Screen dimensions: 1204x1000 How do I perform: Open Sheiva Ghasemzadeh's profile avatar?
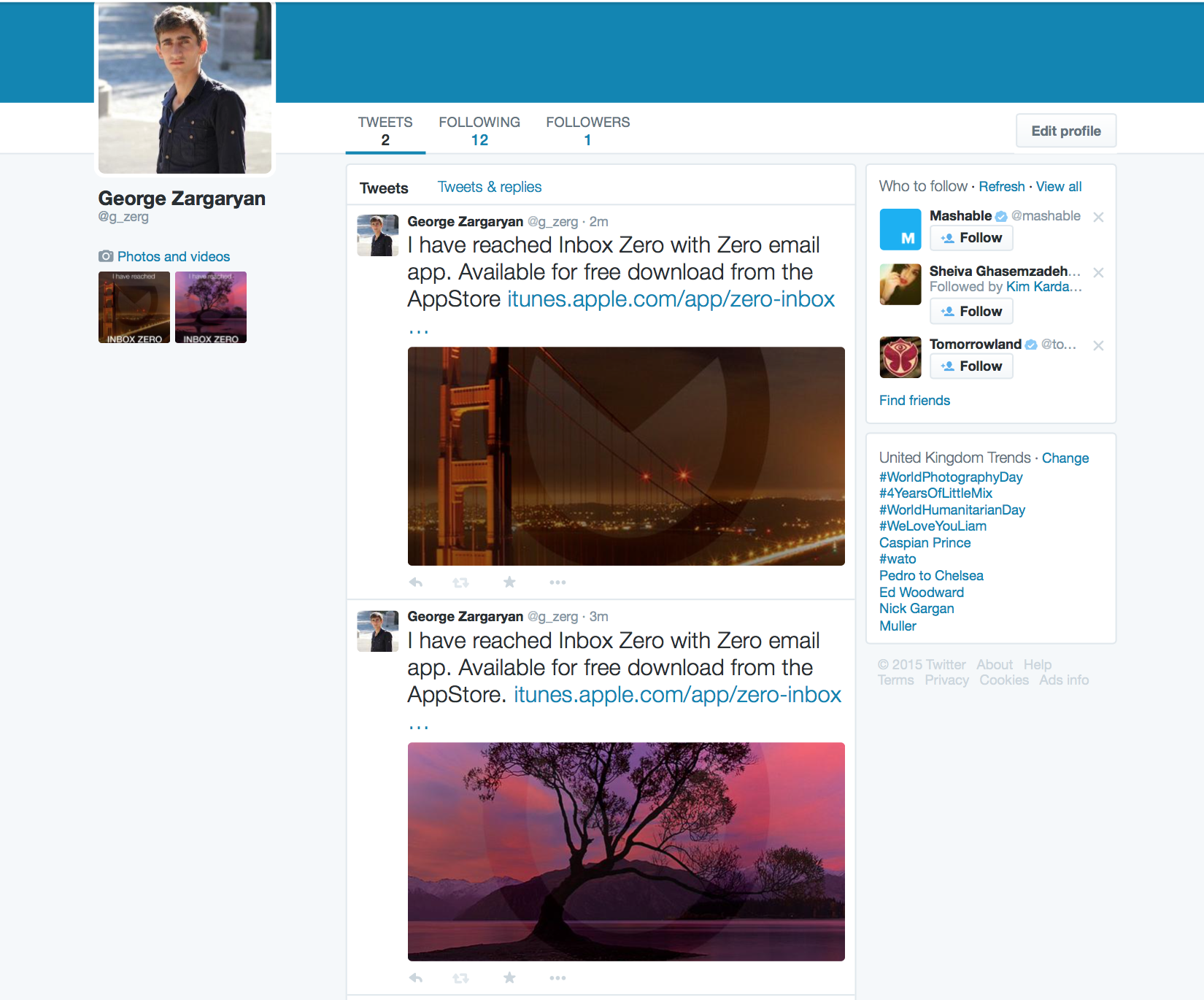(x=900, y=284)
